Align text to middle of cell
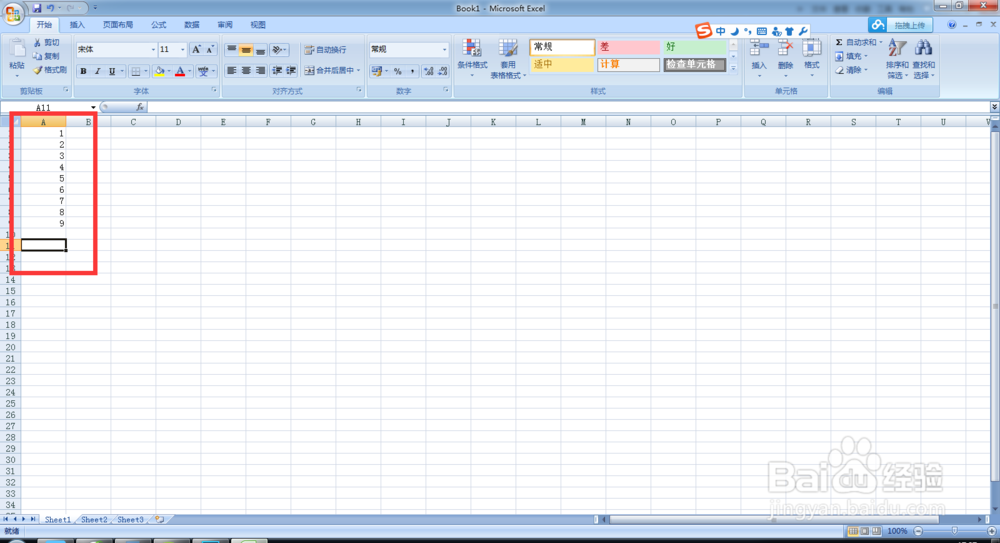Viewport: 1000px width, 543px height. coord(246,50)
